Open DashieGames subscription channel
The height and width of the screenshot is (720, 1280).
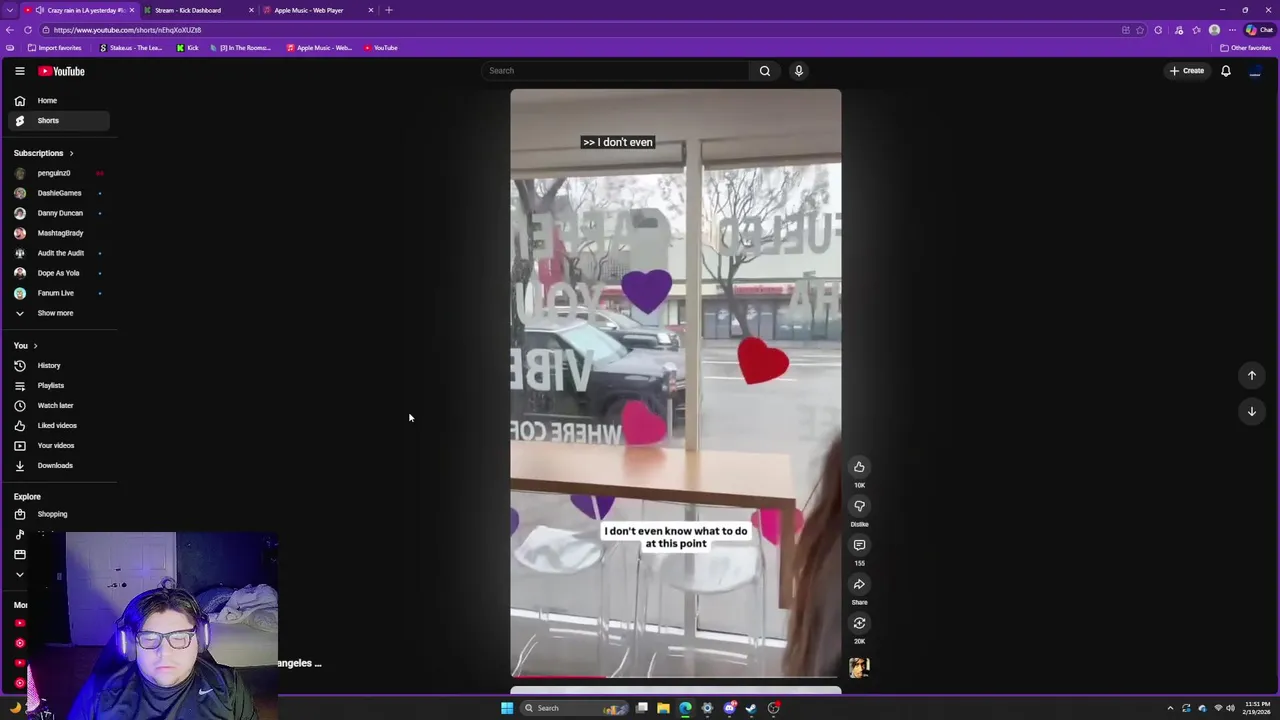[x=58, y=193]
